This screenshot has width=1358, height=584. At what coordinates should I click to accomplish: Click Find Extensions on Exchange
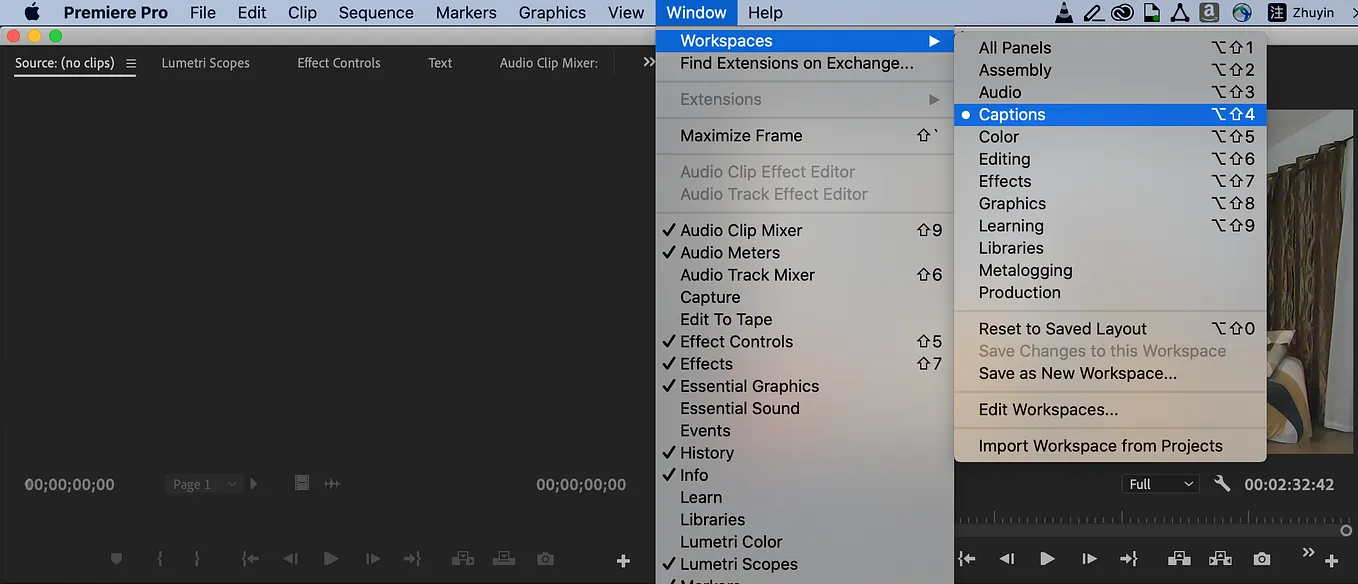(805, 63)
